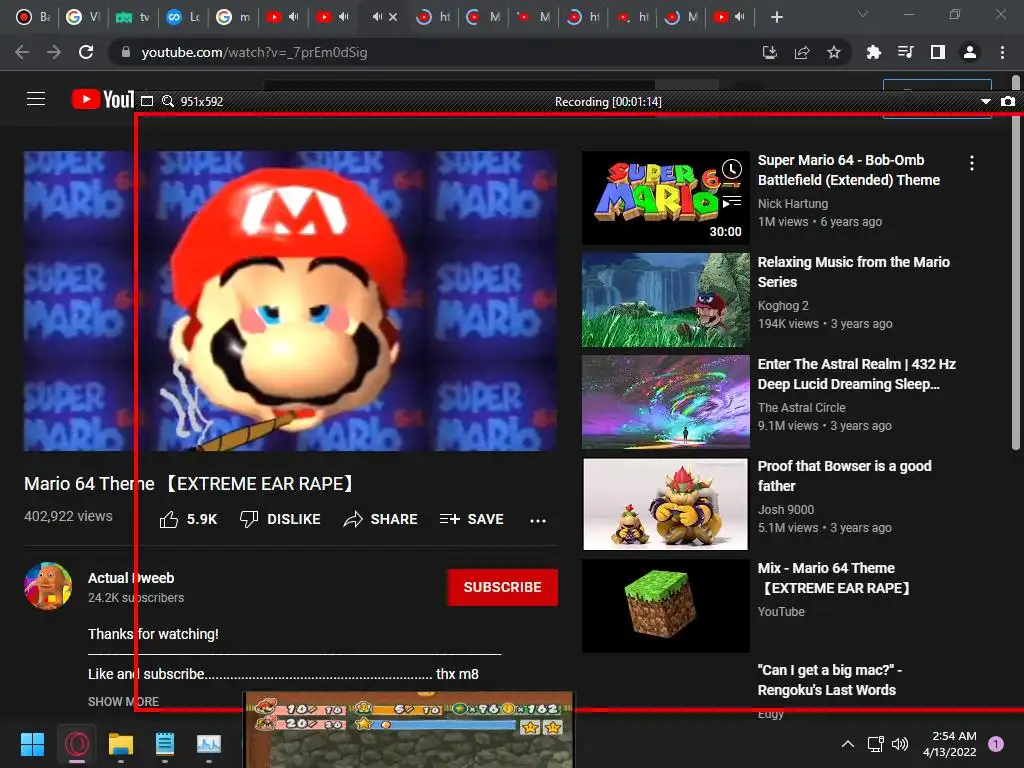1024x768 pixels.
Task: Click the Mario video player
Action: coord(290,301)
